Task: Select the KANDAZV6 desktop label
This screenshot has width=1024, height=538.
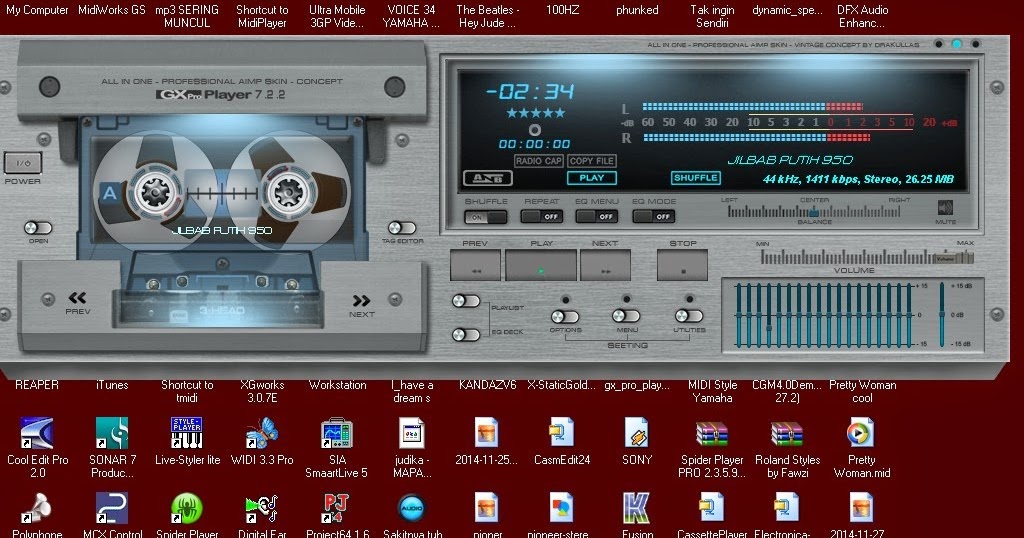Action: [487, 385]
